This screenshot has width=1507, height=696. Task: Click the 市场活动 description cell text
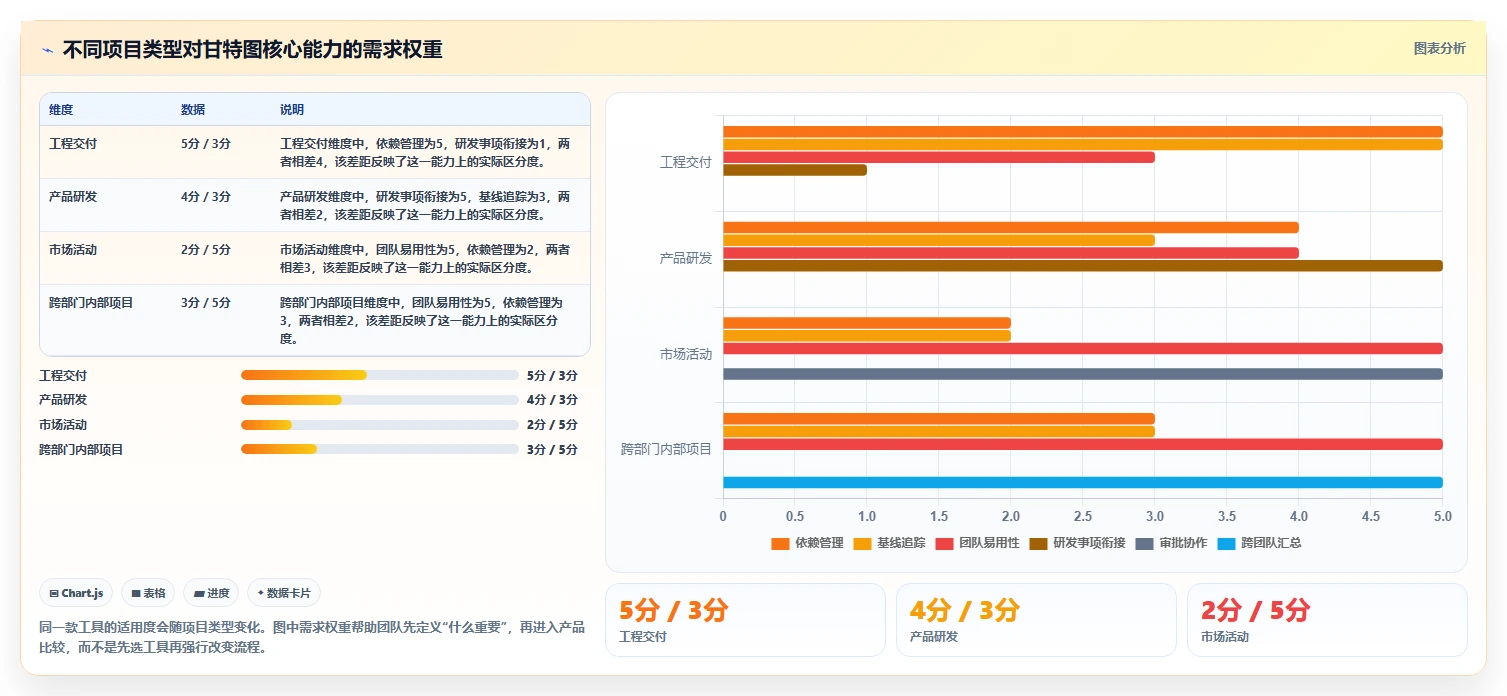pos(426,258)
